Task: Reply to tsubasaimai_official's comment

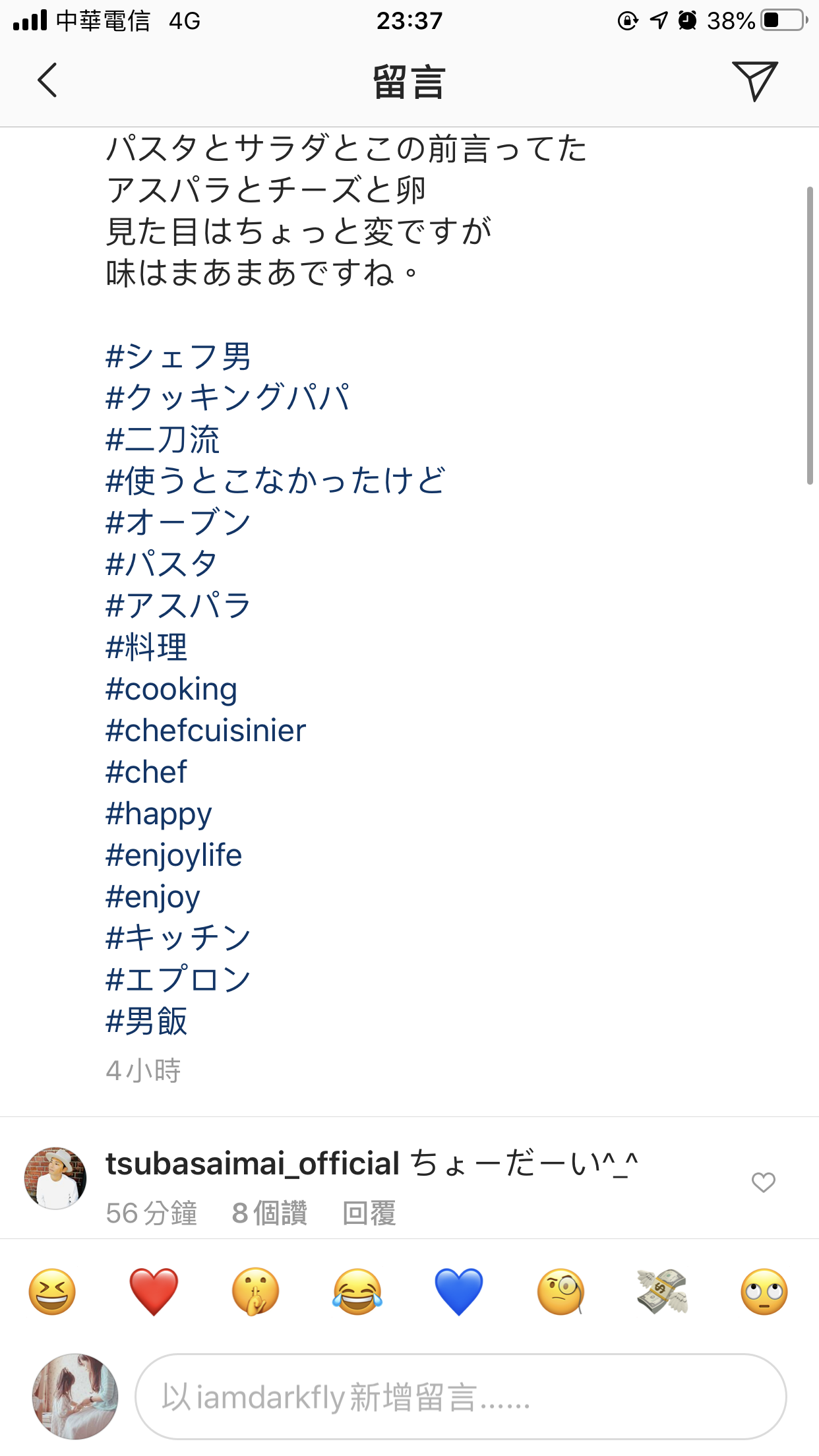Action: tap(369, 1213)
